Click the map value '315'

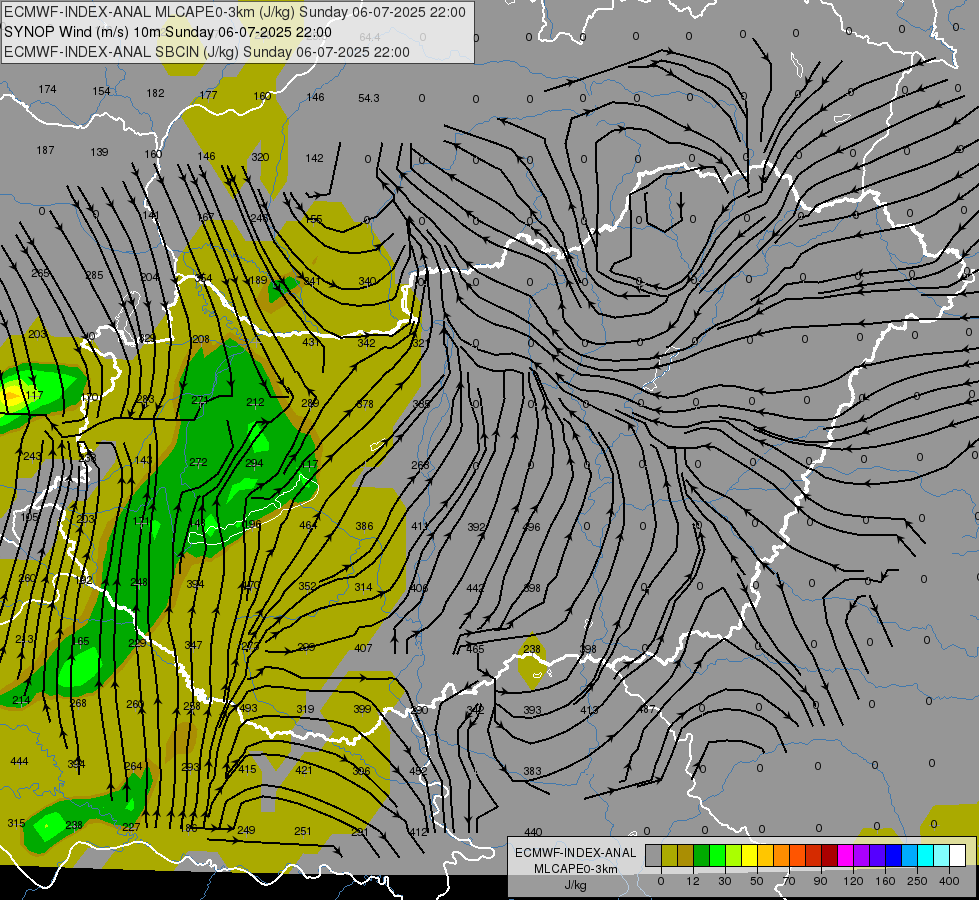coord(16,823)
